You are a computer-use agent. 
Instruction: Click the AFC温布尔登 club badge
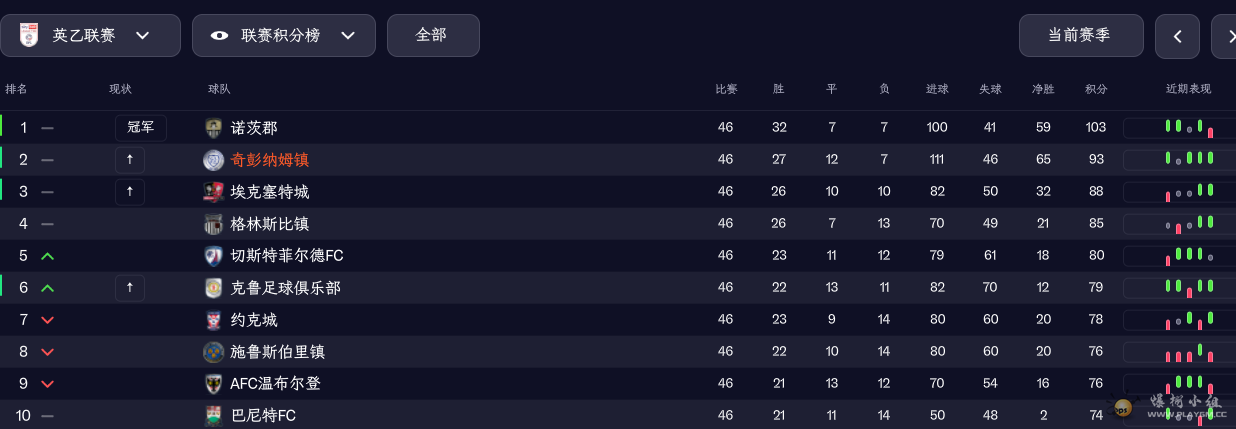(213, 384)
